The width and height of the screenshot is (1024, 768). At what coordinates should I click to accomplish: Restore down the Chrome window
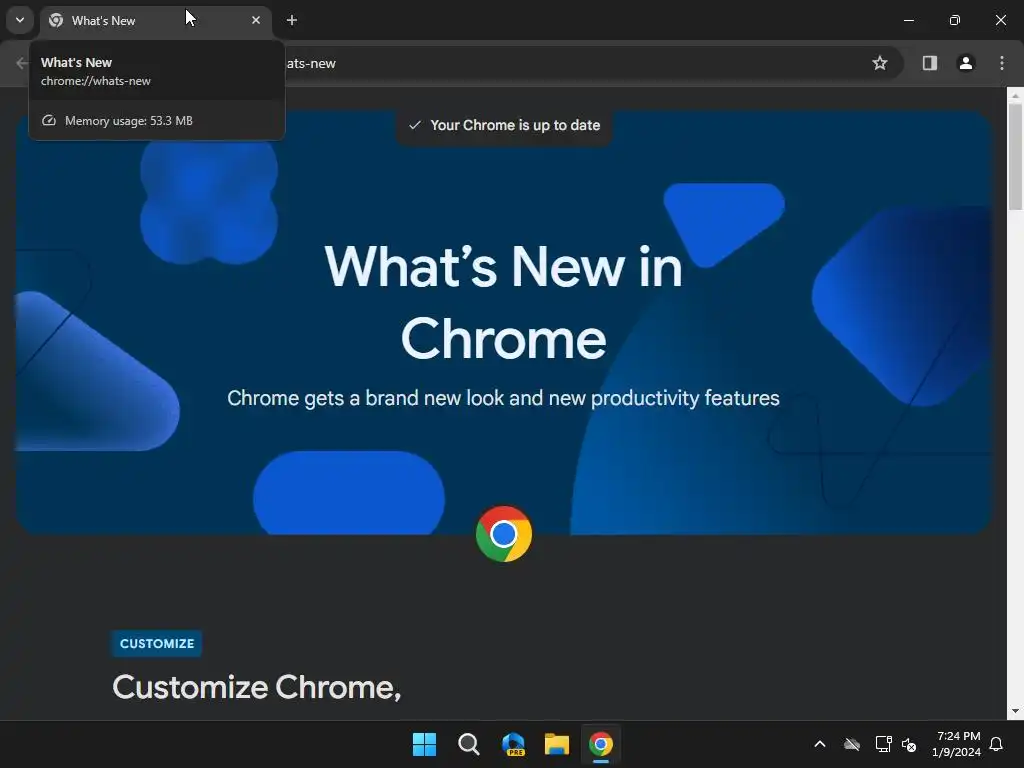tap(955, 20)
